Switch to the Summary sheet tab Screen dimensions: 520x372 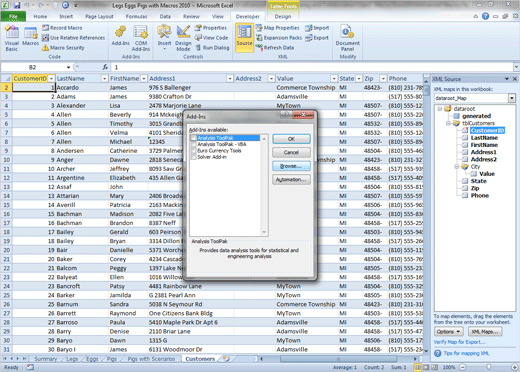point(46,359)
